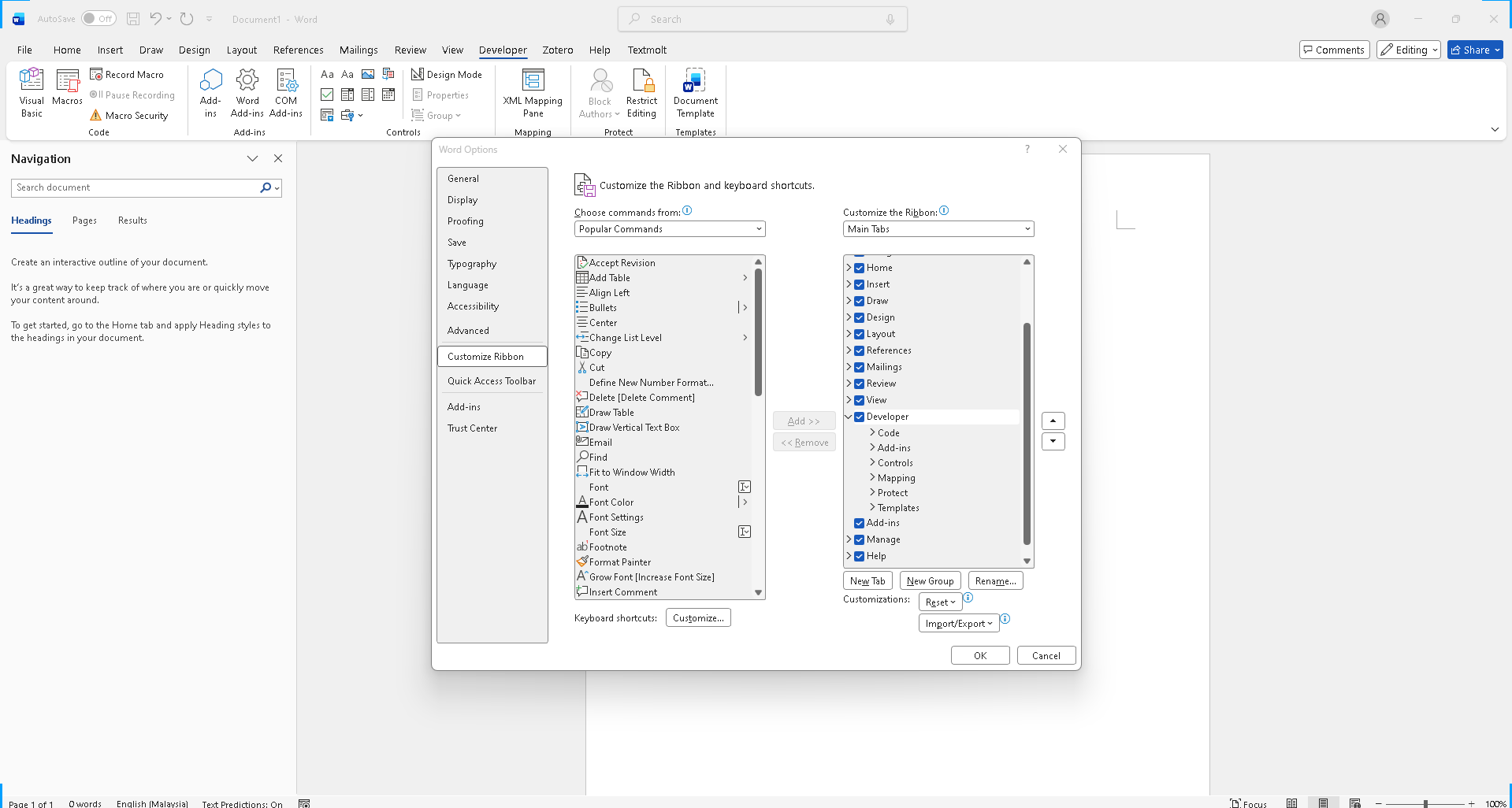Move selected ribbon item up

point(1053,421)
